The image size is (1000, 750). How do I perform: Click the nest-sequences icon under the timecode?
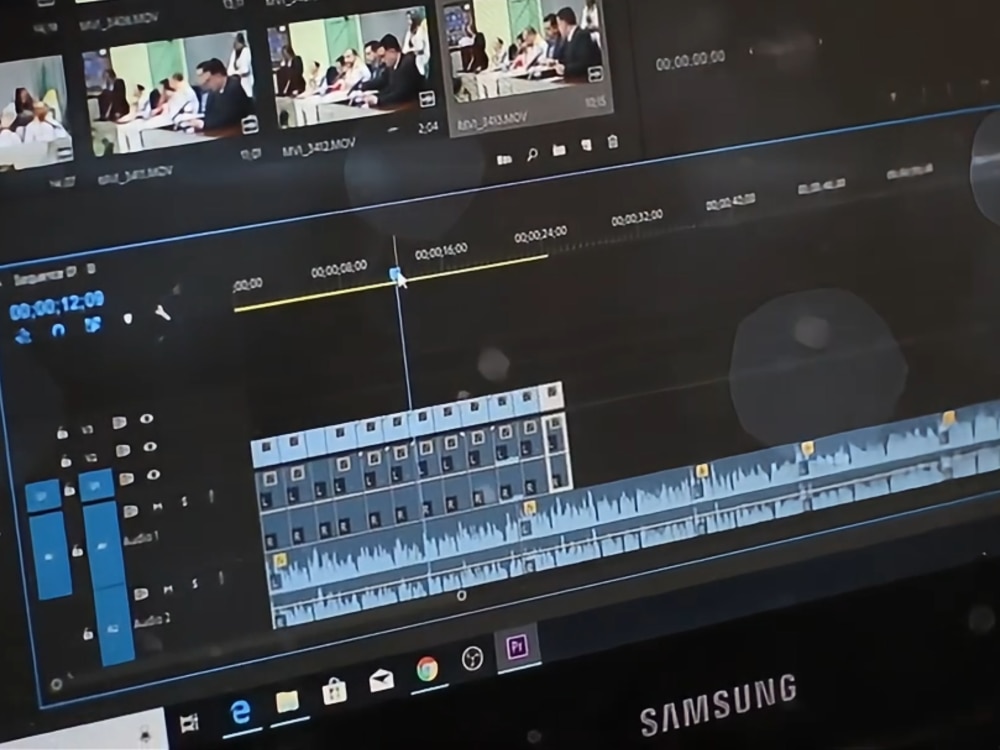click(23, 335)
